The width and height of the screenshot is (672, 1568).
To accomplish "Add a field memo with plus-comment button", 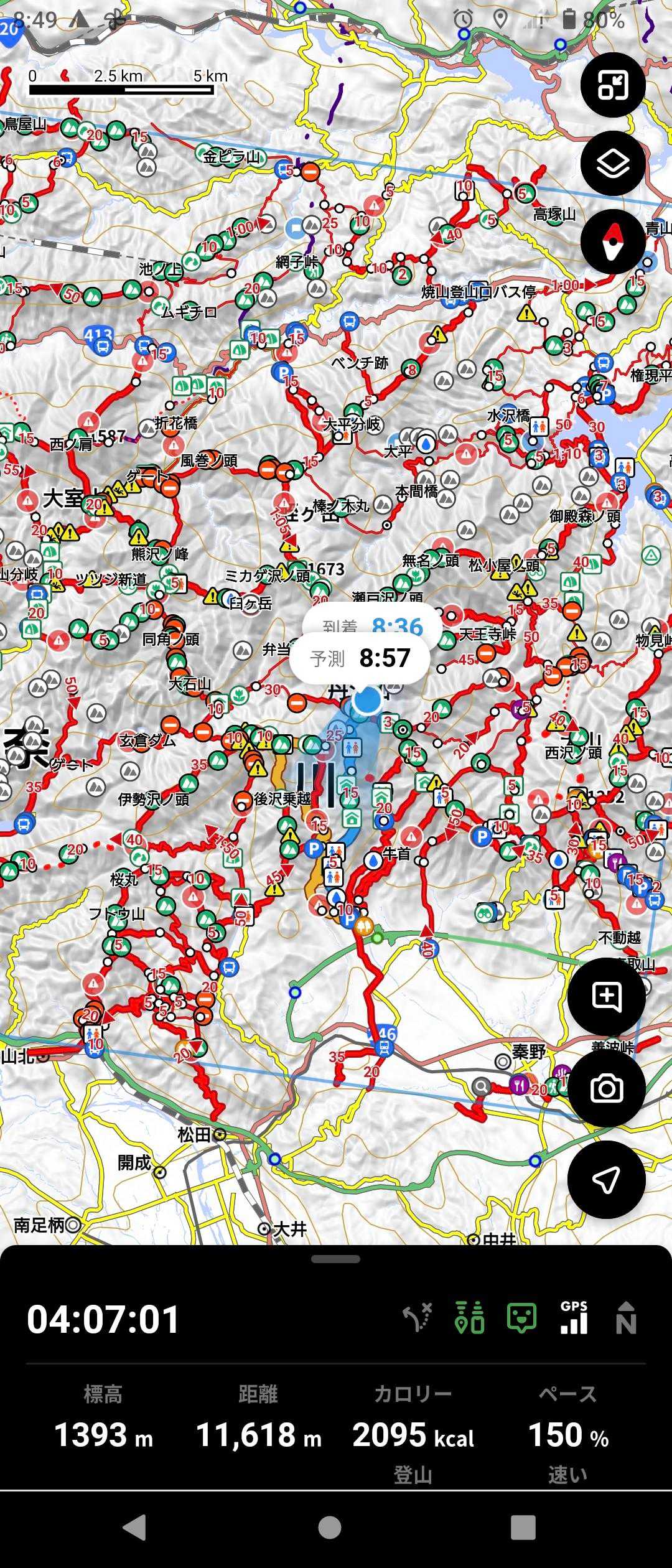I will (x=606, y=997).
